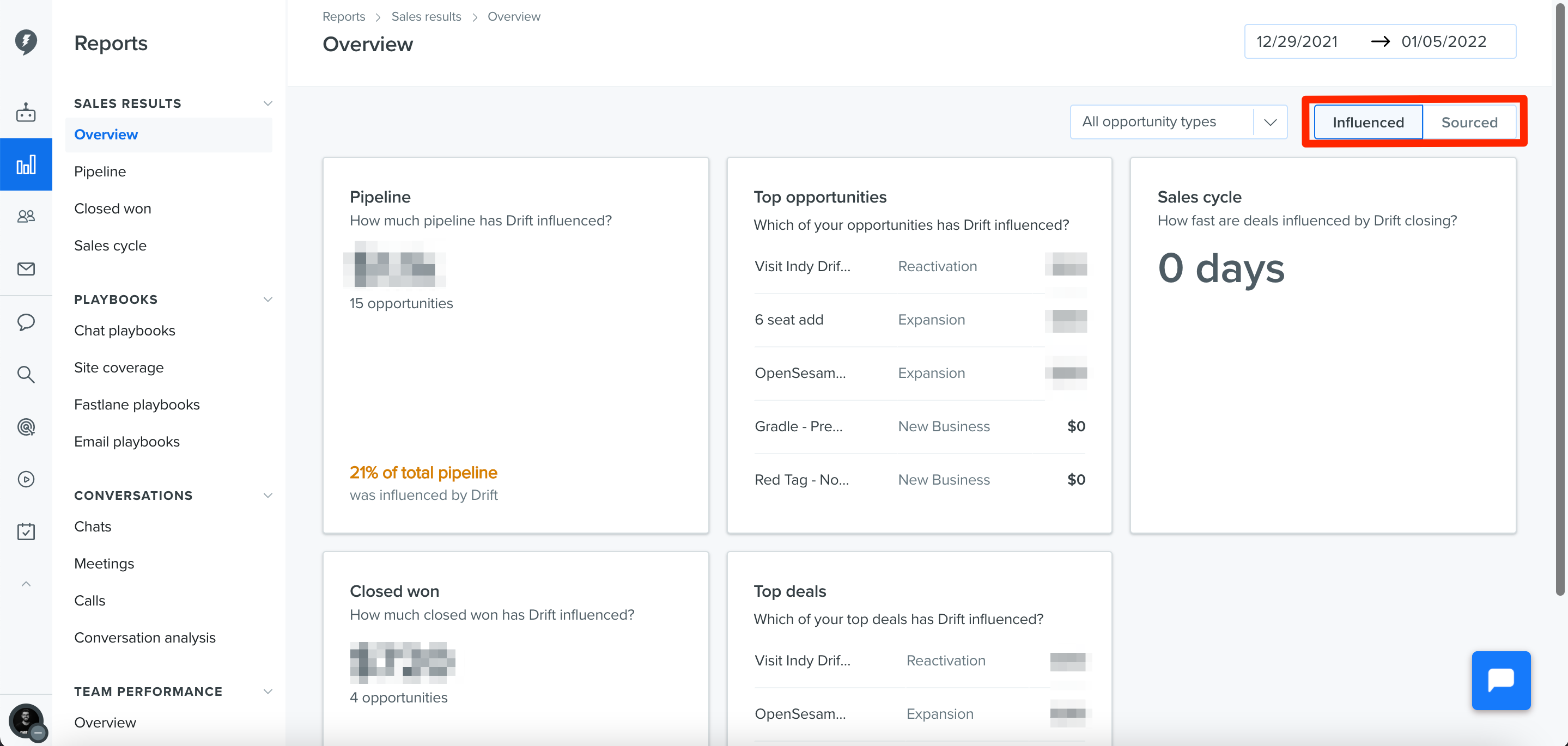Open Email playbooks report
This screenshot has height=746, width=1568.
tap(126, 442)
